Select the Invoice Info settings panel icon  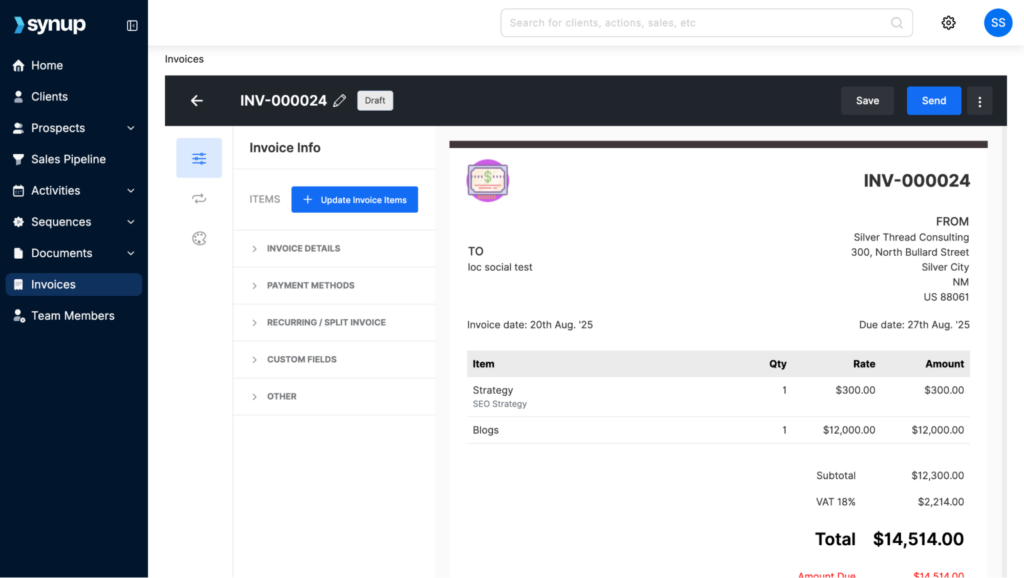199,158
